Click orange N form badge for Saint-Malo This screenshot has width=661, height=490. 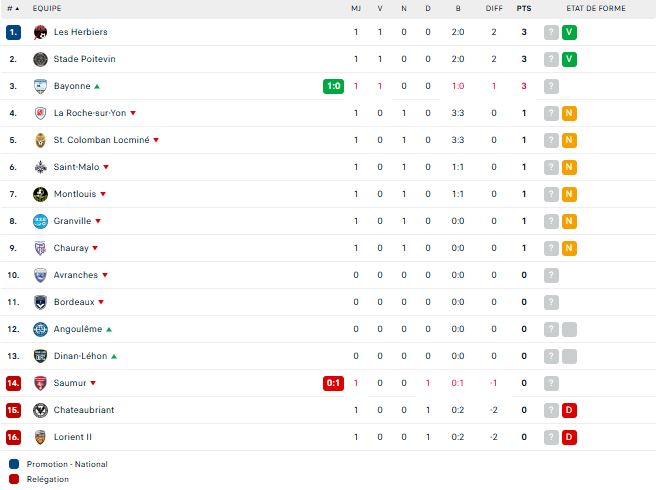pyautogui.click(x=569, y=167)
